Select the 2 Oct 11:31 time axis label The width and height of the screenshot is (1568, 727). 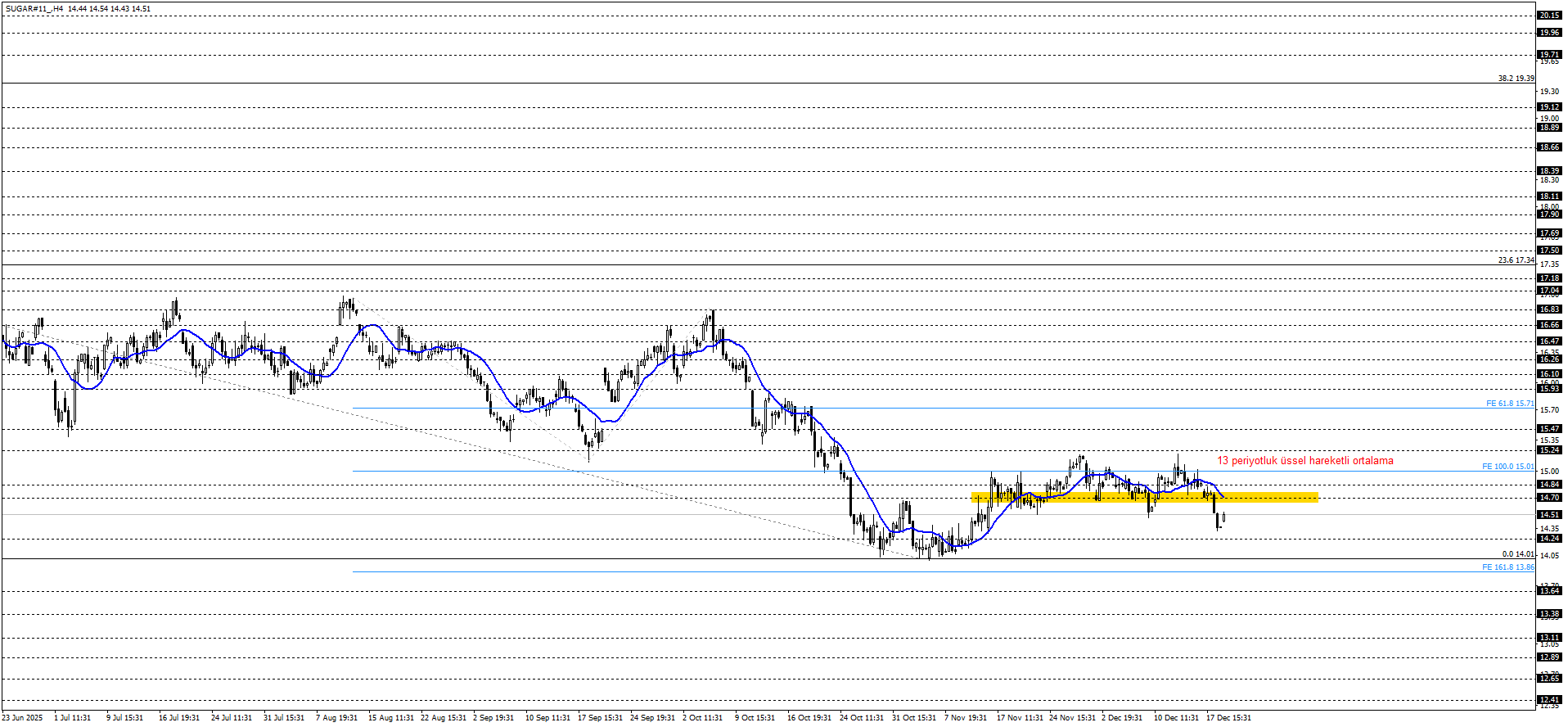[702, 718]
